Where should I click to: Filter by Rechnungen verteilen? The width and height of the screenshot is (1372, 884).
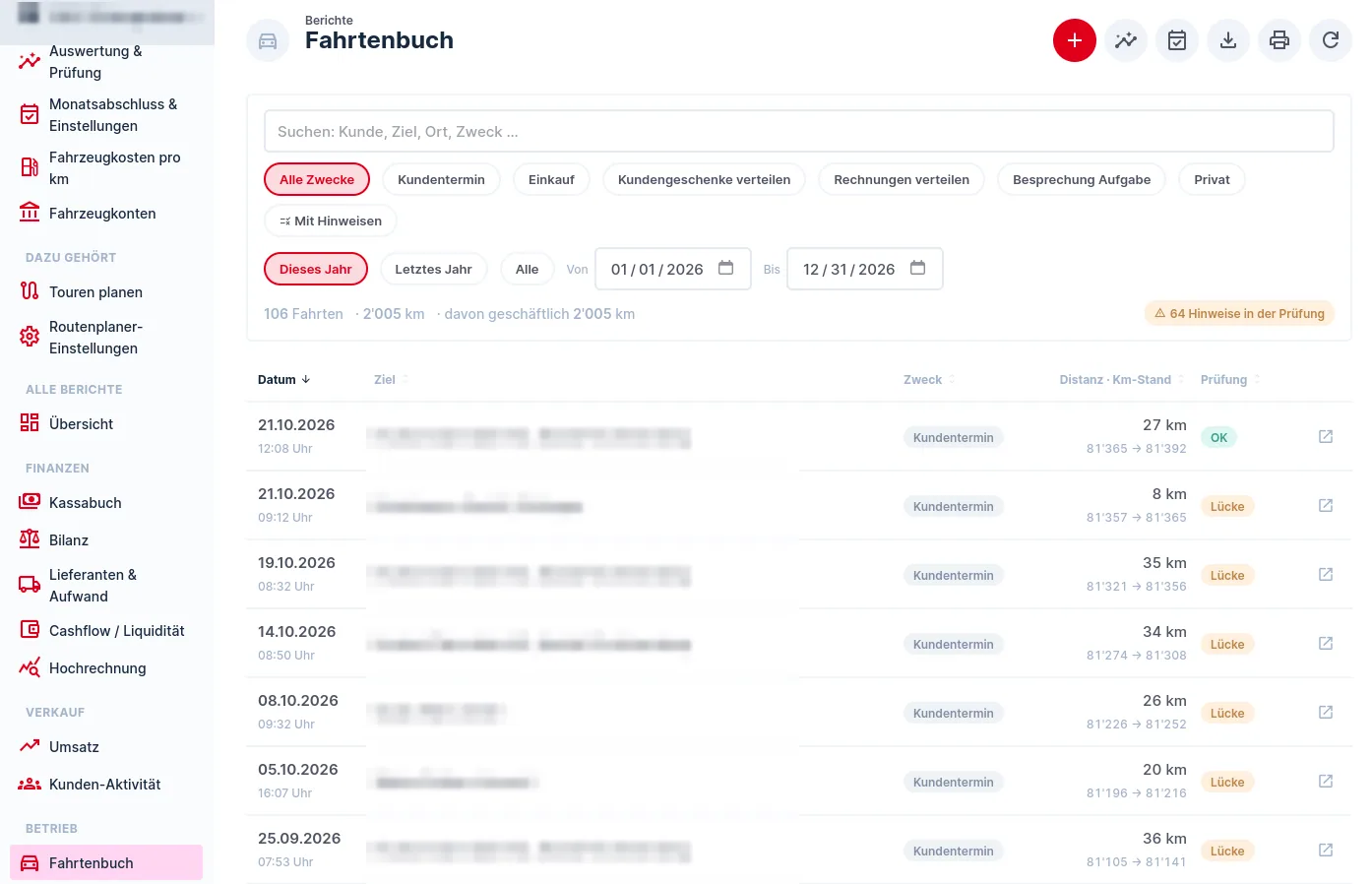coord(902,179)
